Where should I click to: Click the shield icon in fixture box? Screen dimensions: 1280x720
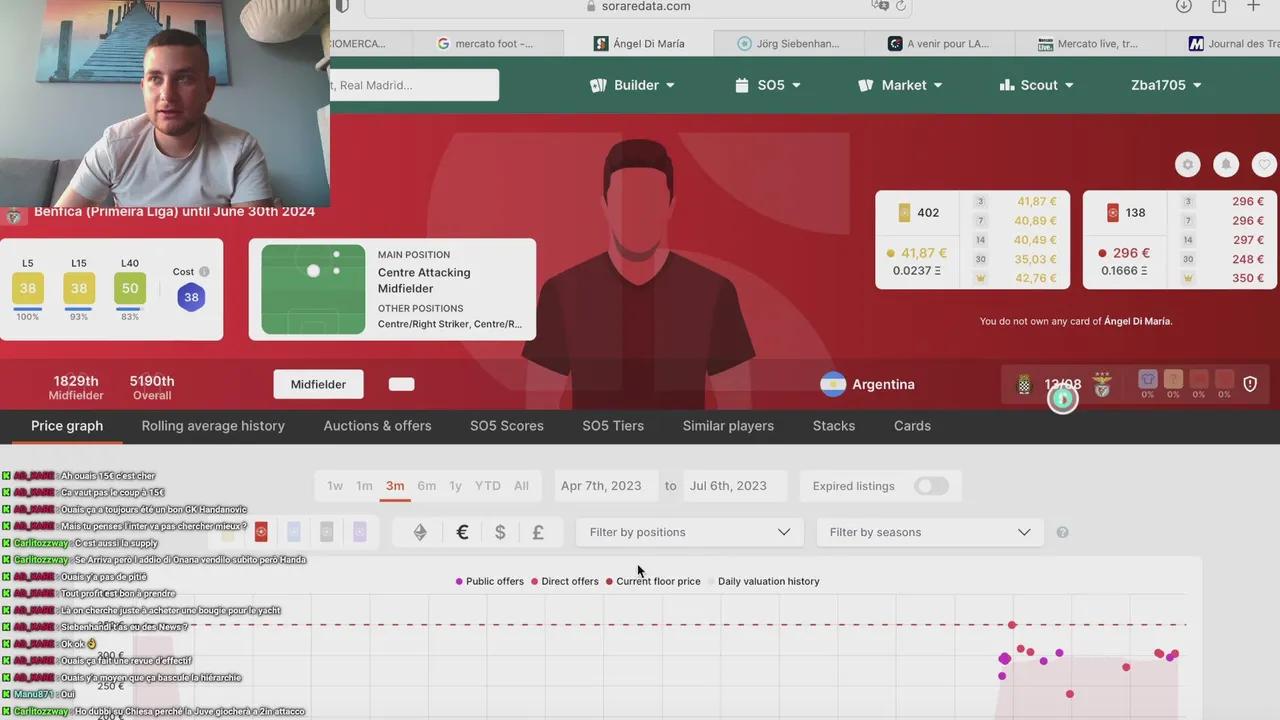[x=1250, y=384]
